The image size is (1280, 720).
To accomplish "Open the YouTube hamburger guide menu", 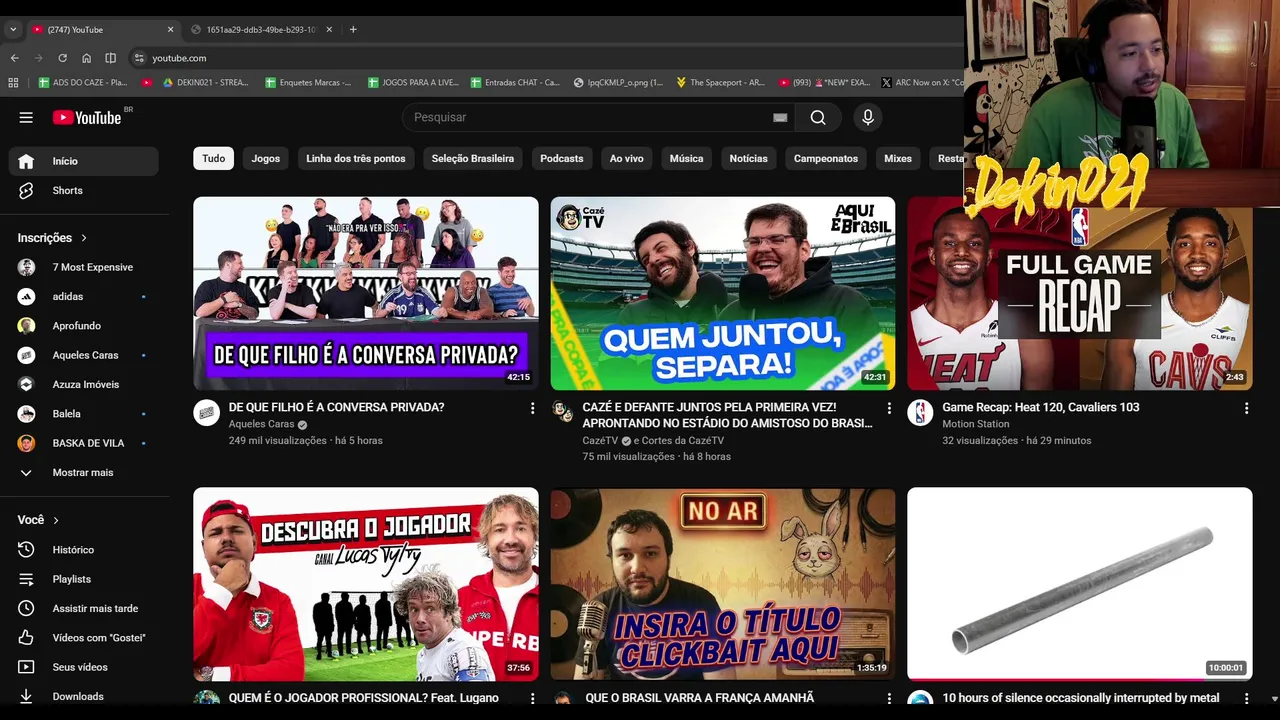I will 26,117.
